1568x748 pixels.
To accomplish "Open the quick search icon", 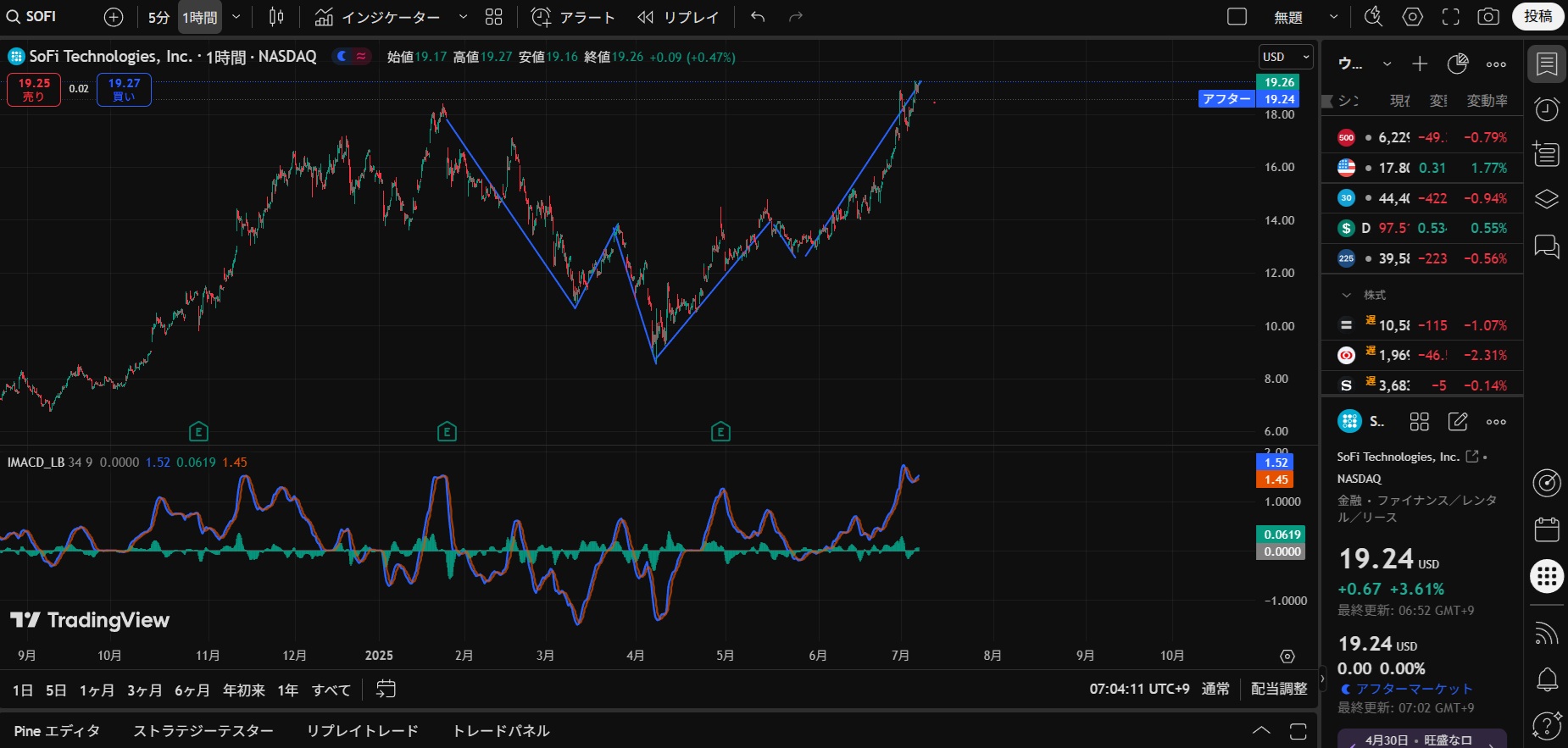I will point(1373,17).
